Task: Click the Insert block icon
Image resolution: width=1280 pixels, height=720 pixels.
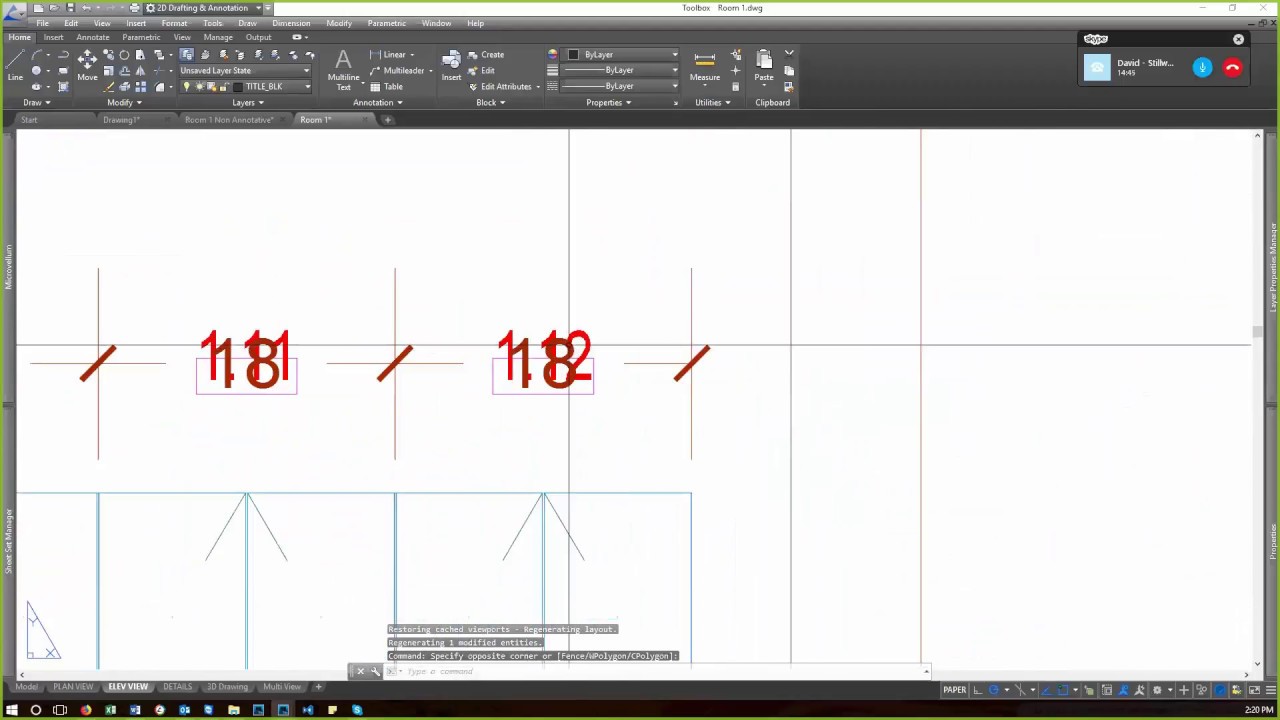Action: tap(451, 66)
